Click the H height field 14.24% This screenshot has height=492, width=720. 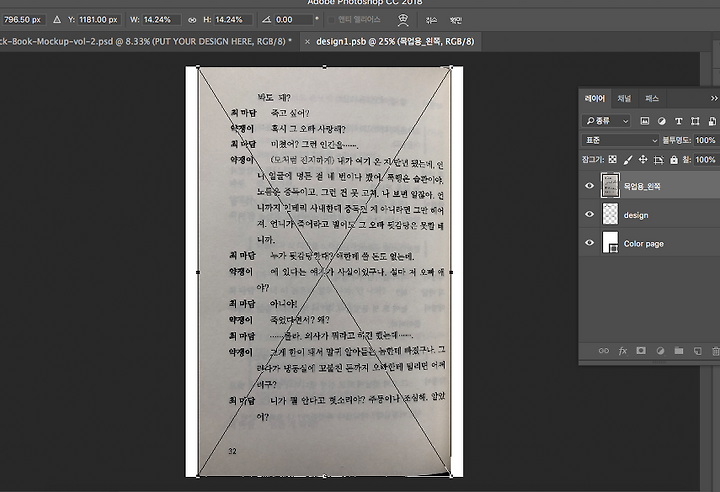[x=233, y=20]
